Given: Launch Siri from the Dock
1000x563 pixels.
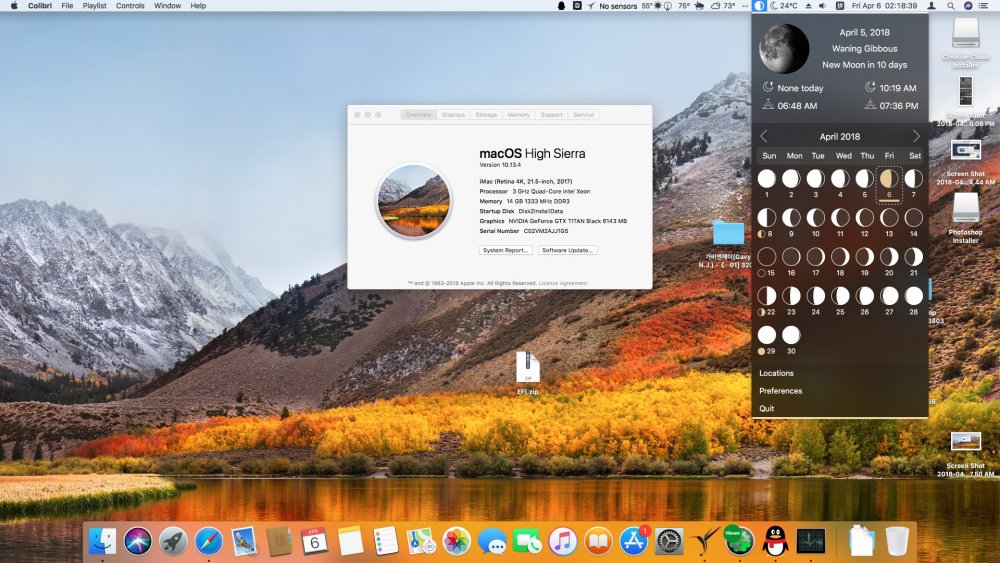Looking at the screenshot, I should tap(138, 541).
